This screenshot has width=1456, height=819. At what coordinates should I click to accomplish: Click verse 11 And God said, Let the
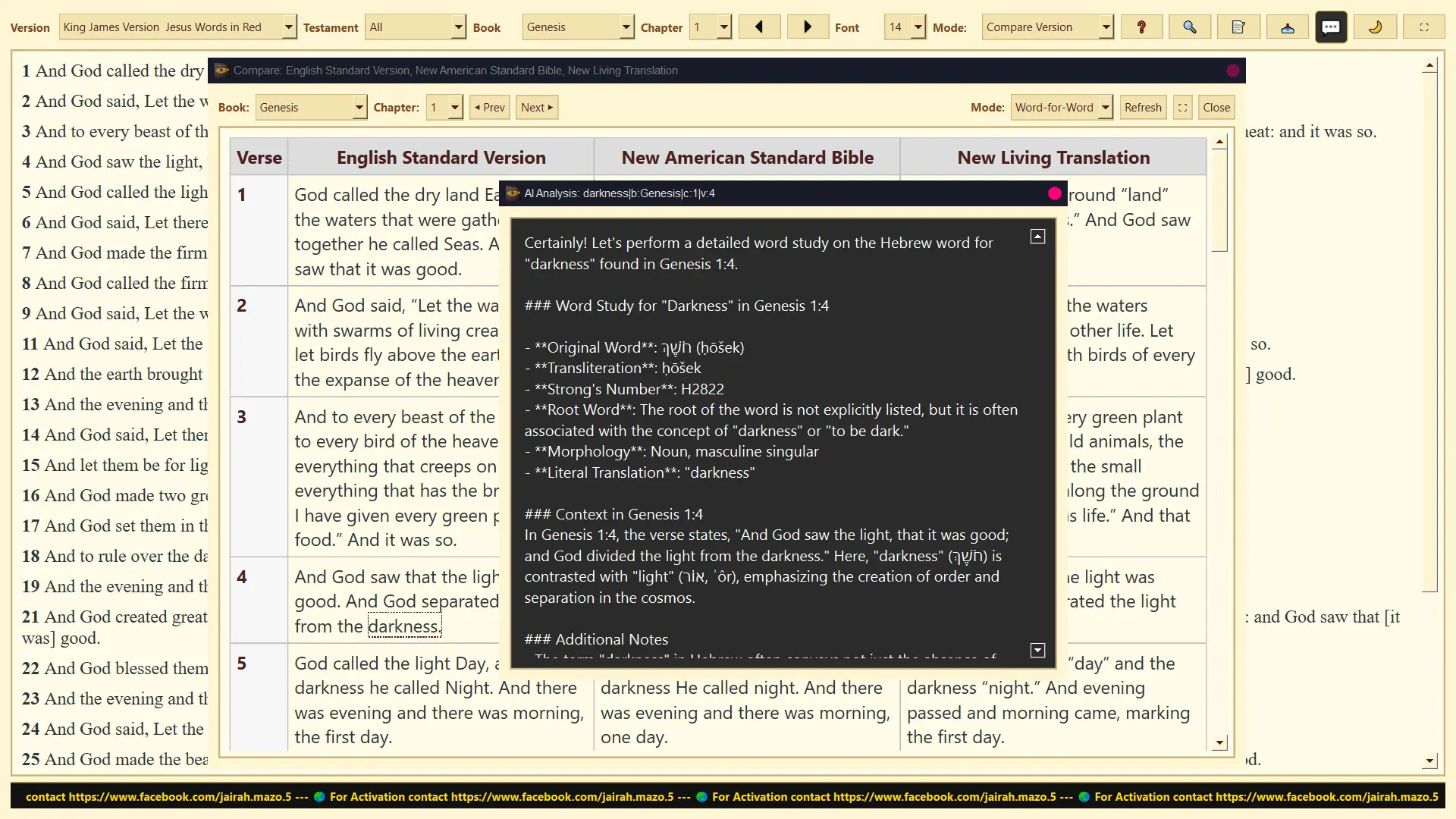[x=112, y=344]
